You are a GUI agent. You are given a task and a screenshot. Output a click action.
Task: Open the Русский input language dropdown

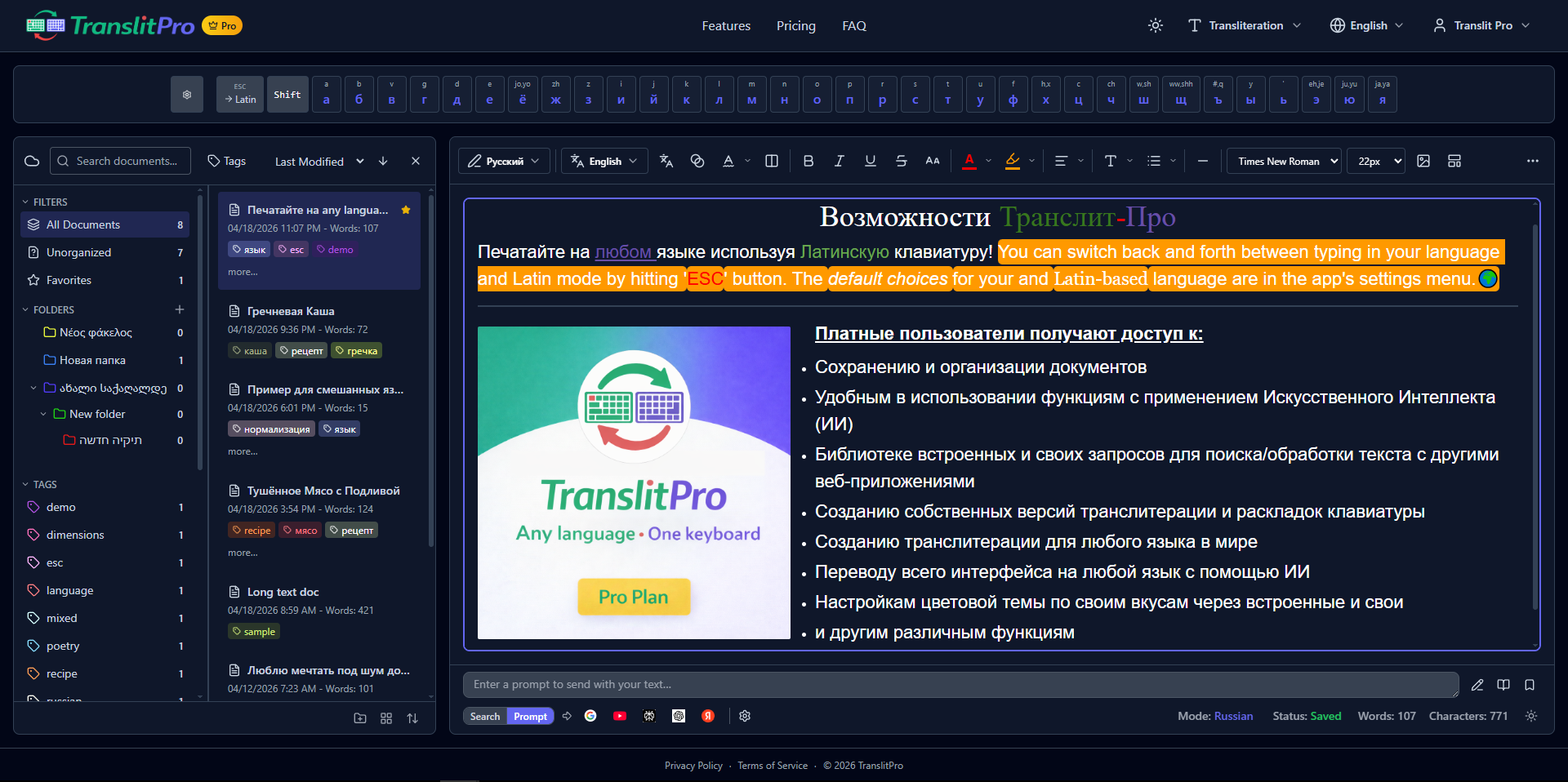click(504, 161)
